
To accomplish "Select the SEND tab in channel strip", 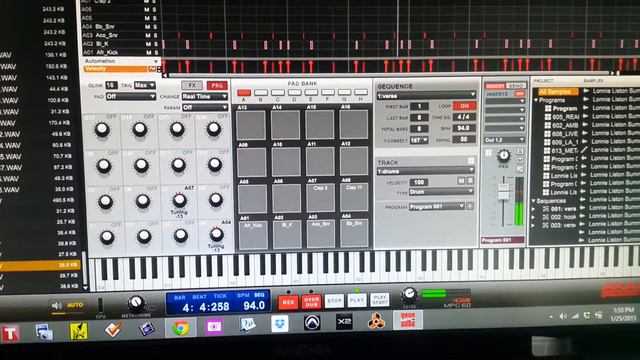I will pos(516,86).
